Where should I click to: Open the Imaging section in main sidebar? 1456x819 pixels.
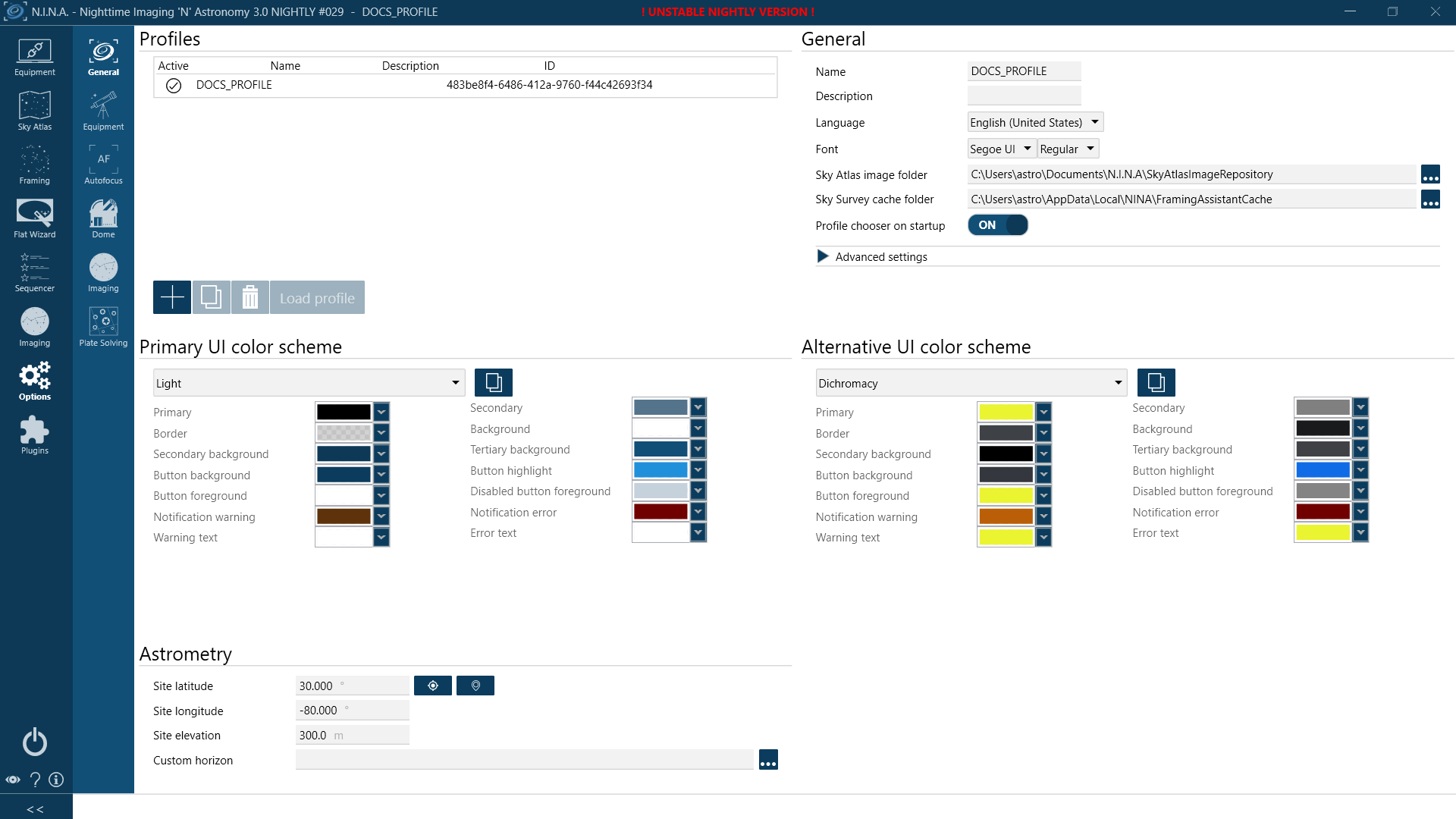35,328
